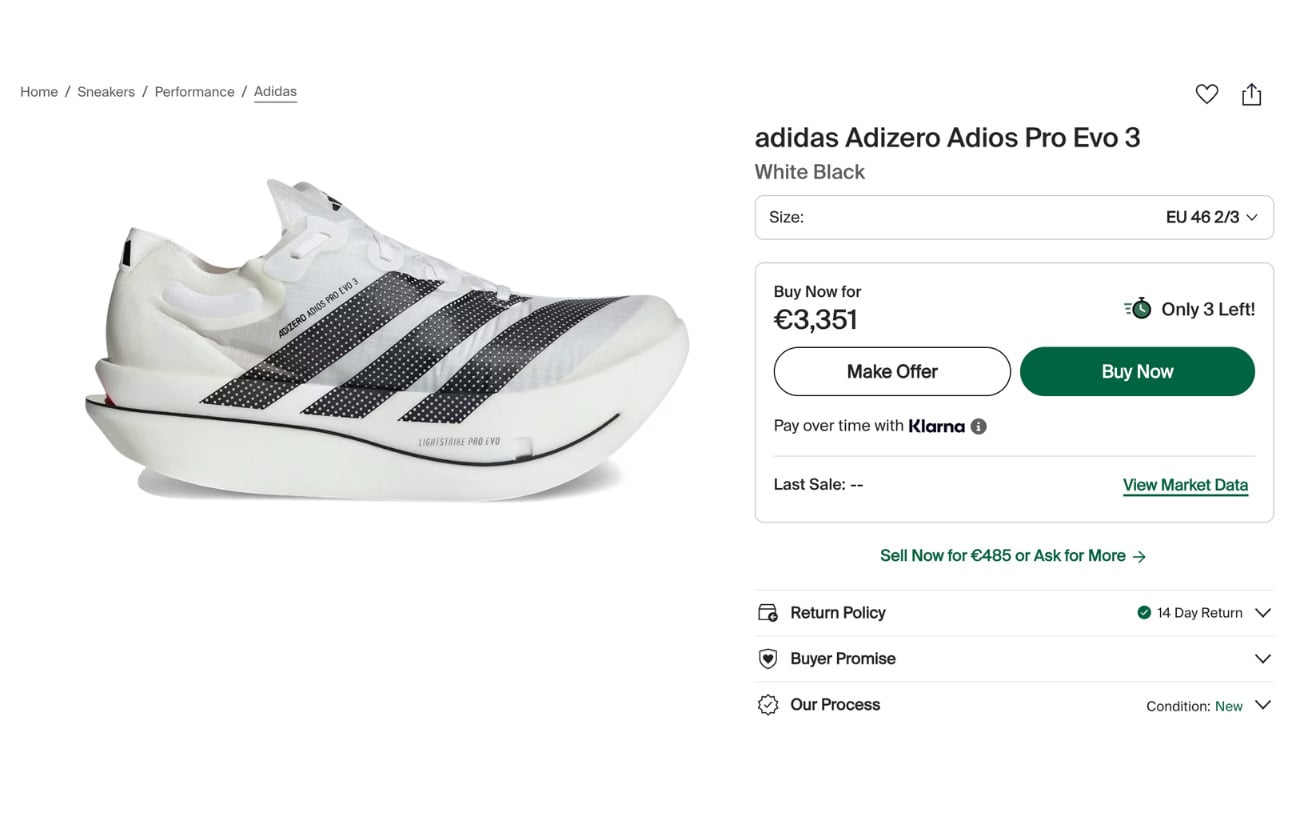Screen dimensions: 1300x817
Task: Click the Buyer Promise shield icon
Action: click(767, 658)
